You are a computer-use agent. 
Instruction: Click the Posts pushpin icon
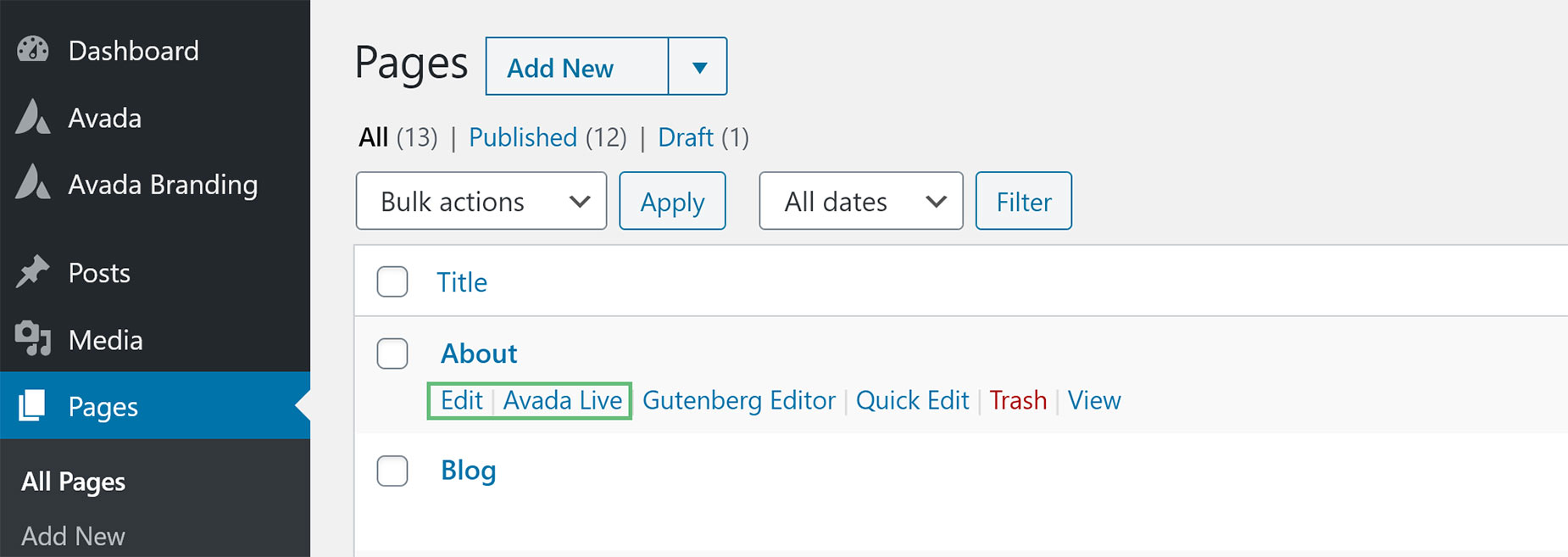click(33, 272)
